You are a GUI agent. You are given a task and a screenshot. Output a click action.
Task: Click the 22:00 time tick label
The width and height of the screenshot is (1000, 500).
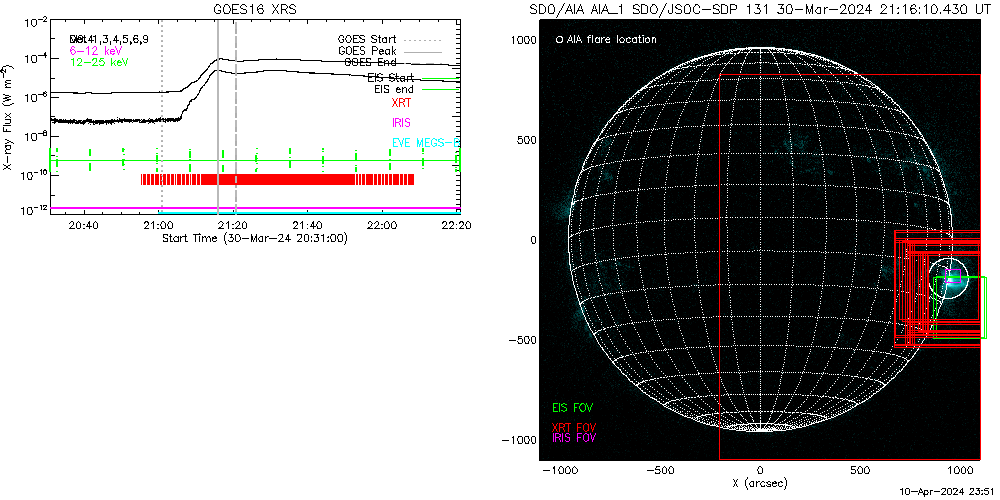[x=384, y=226]
